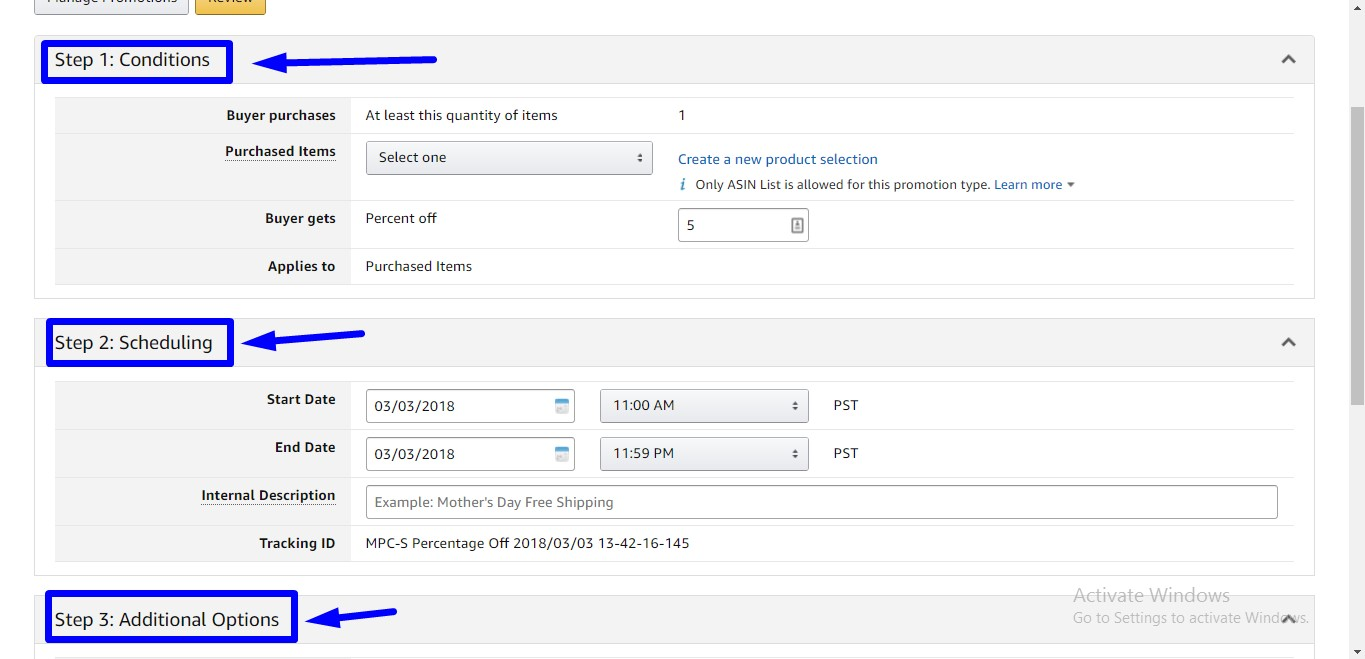Collapse the Step 3: Additional Options section
This screenshot has height=659, width=1365.
pos(1288,619)
